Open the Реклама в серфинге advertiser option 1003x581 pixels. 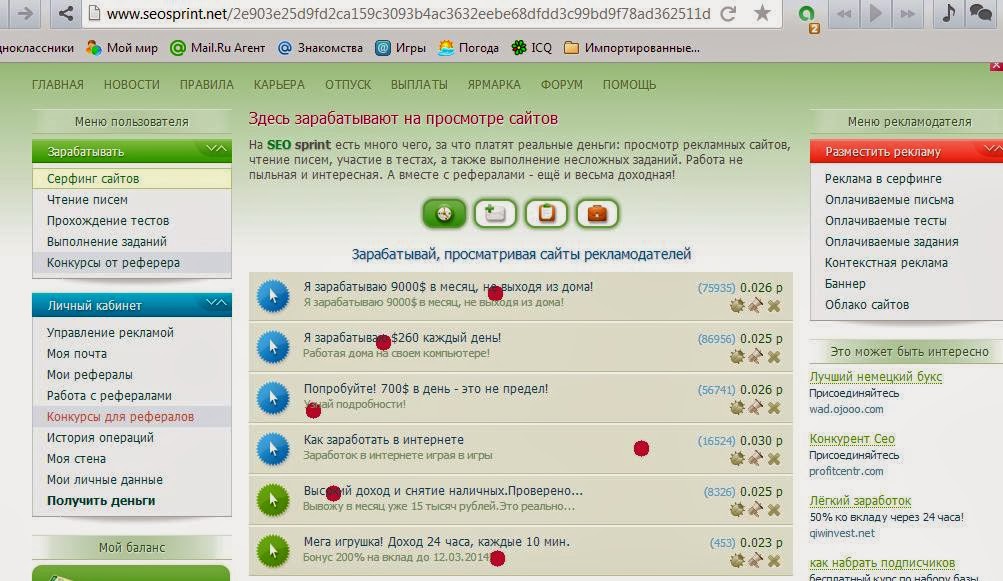(x=883, y=179)
